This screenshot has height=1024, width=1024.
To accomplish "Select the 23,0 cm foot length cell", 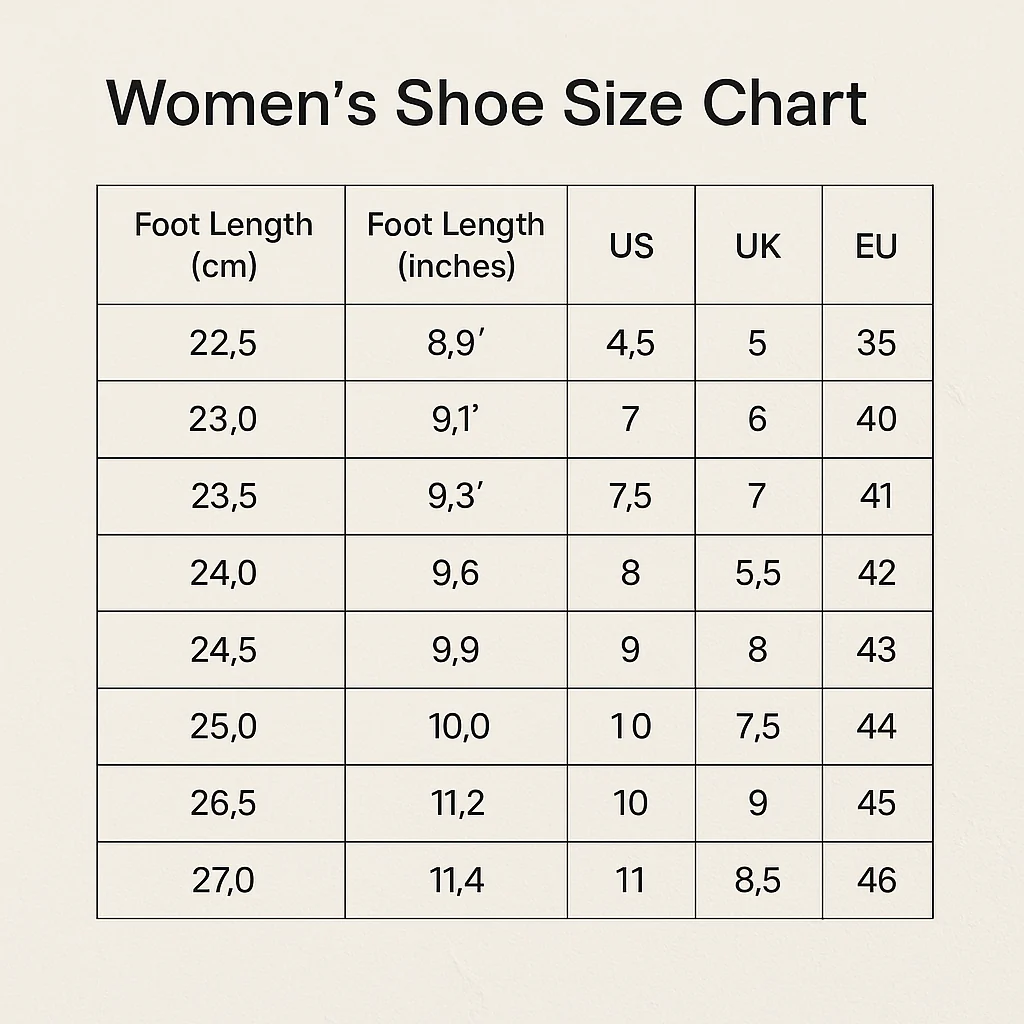I will pyautogui.click(x=221, y=419).
